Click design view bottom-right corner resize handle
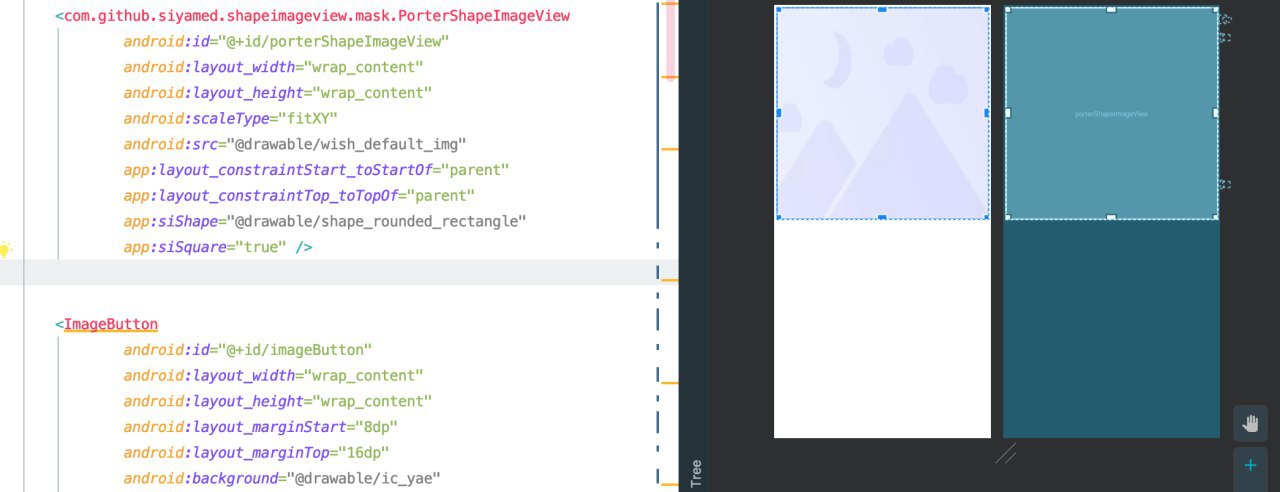Screen dimensions: 1280x492 click(x=987, y=217)
